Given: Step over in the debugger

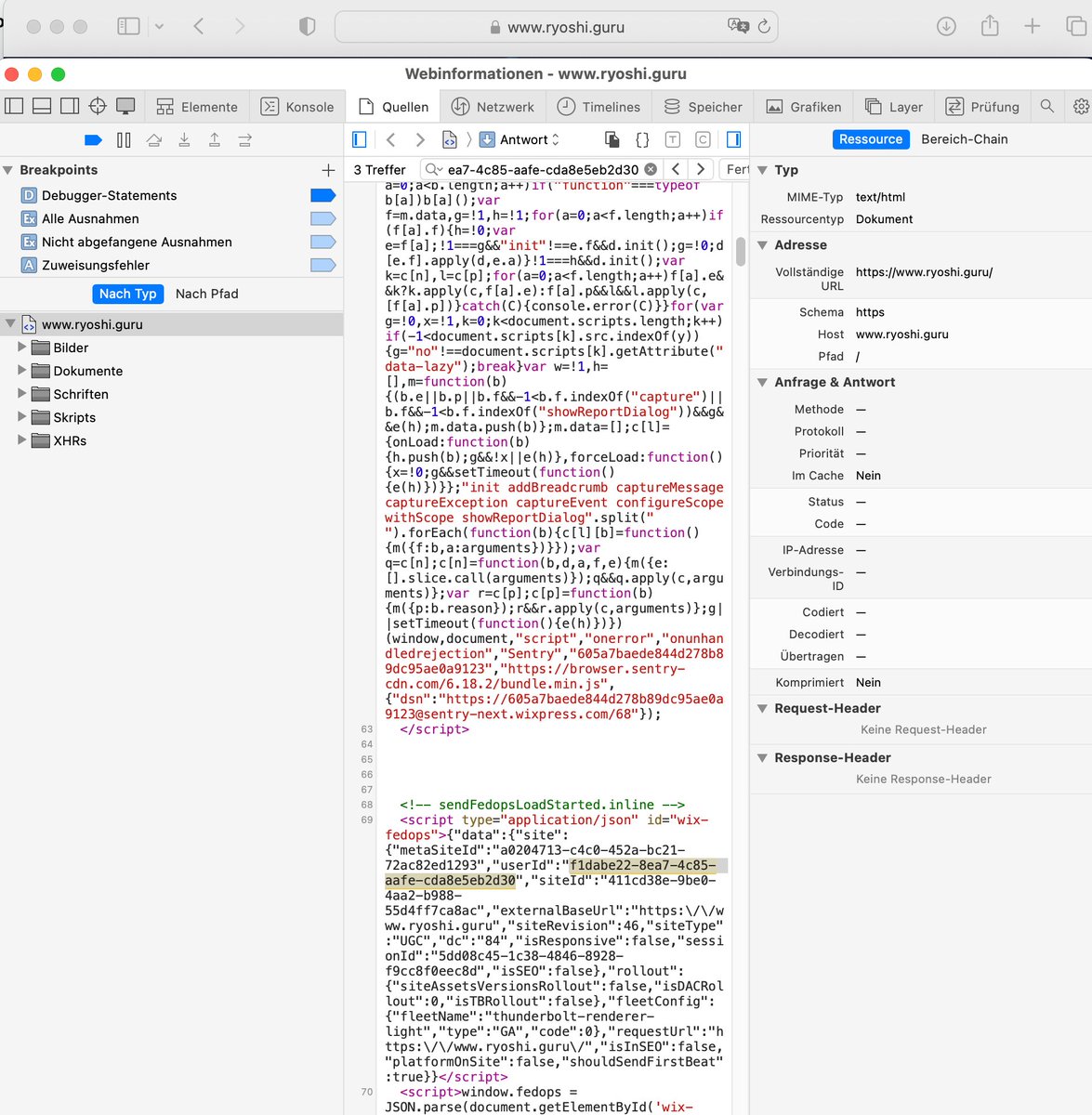Looking at the screenshot, I should coord(154,140).
